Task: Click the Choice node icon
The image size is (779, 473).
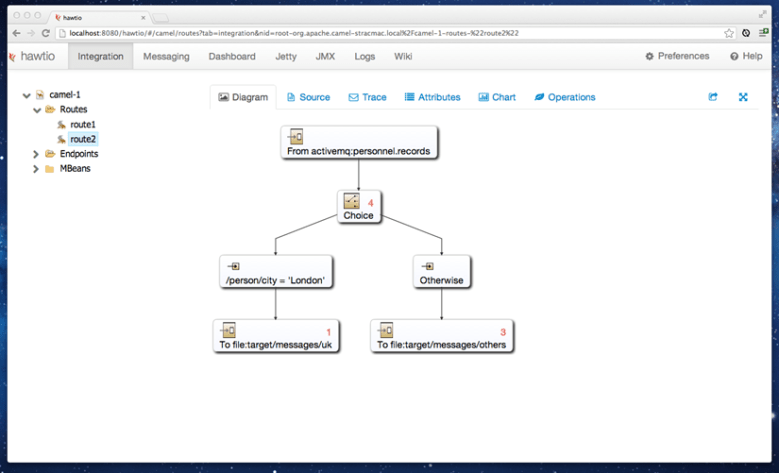Action: pyautogui.click(x=351, y=201)
